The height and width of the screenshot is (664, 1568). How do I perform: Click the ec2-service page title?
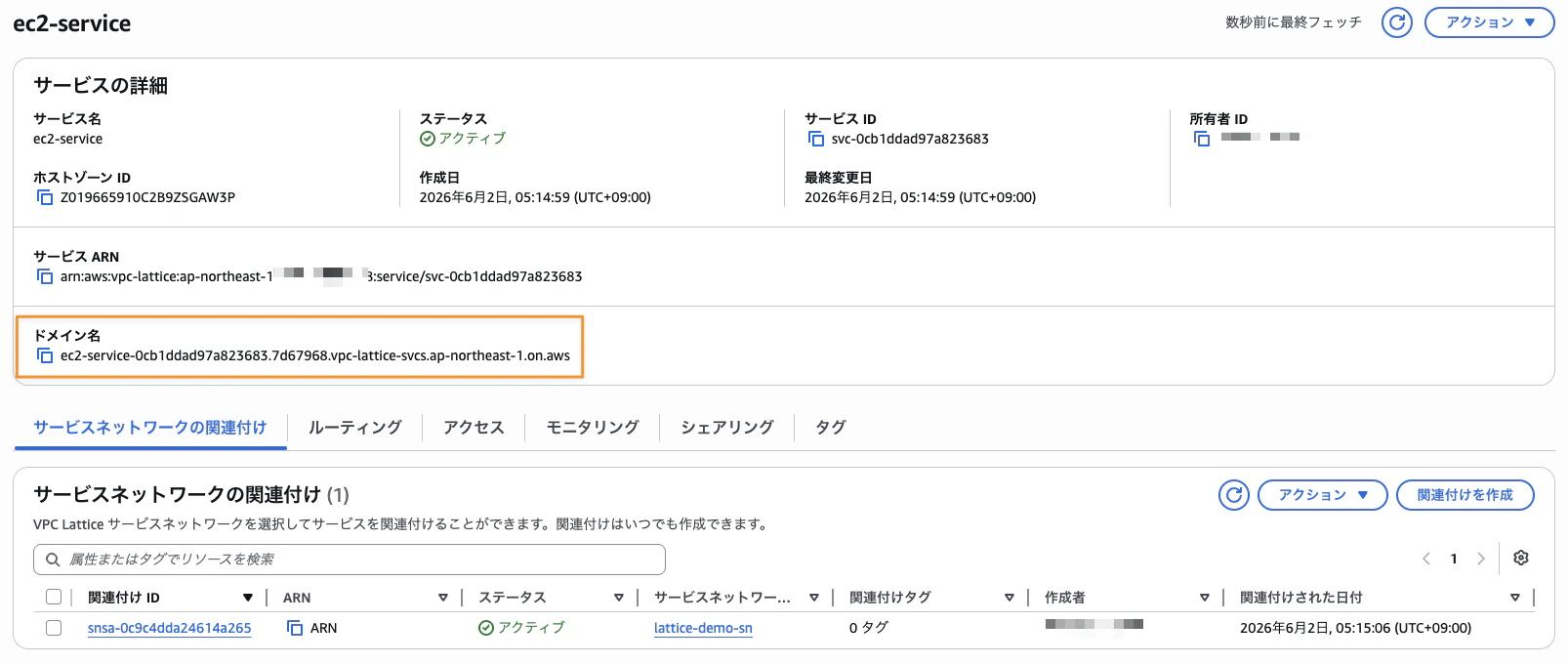click(72, 23)
